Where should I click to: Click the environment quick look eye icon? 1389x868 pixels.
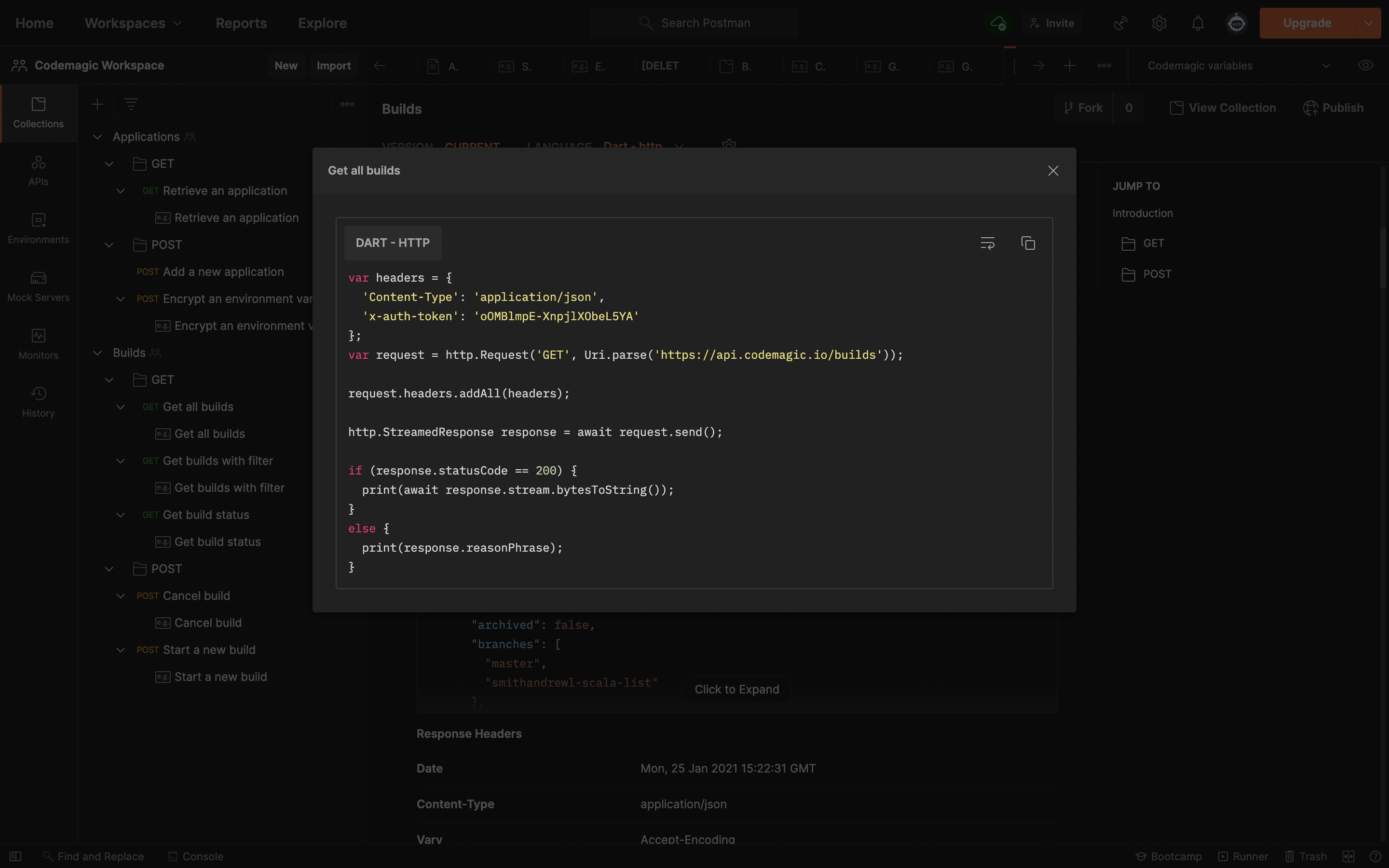click(x=1365, y=66)
